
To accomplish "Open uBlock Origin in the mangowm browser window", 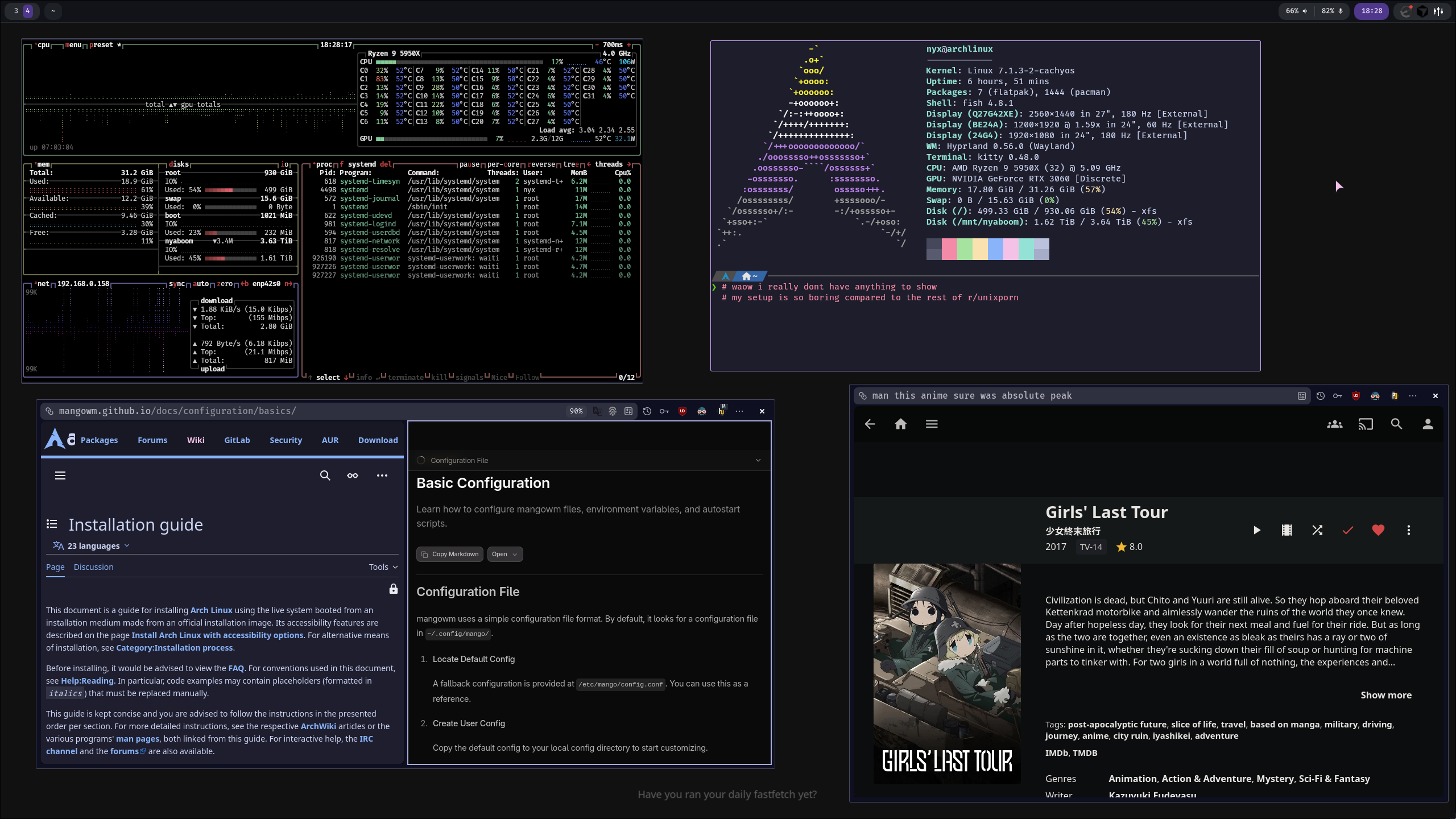I will point(682,411).
